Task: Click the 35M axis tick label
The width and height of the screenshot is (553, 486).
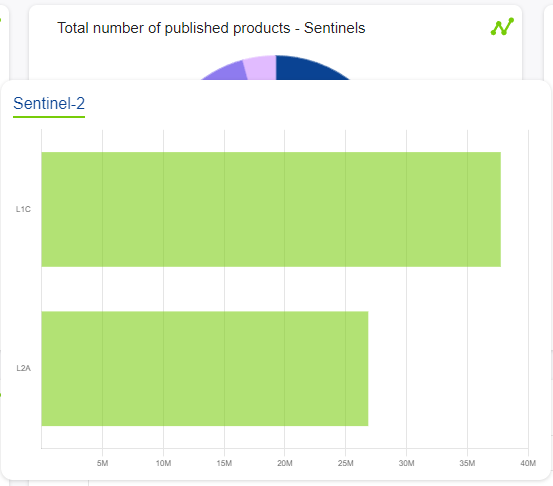Action: [467, 463]
